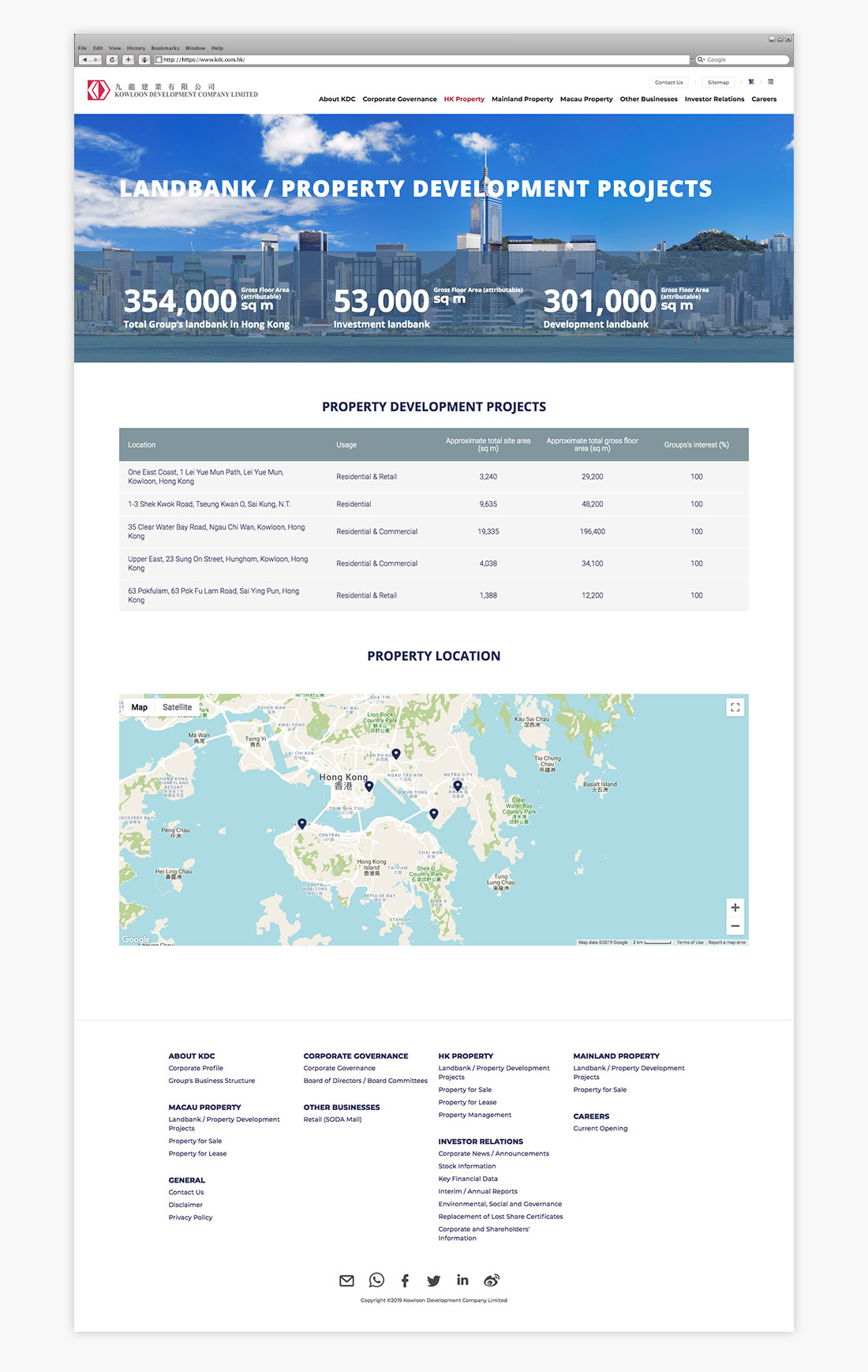Screen dimensions: 868x1372
Task: Click the Google logo on the map
Action: click(x=136, y=939)
